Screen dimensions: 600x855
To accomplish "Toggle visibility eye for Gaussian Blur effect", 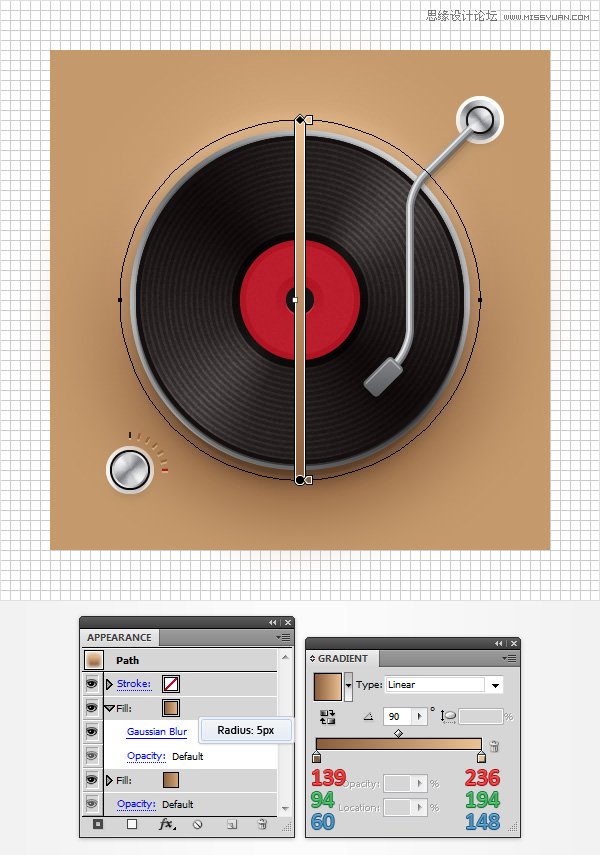I will (x=92, y=731).
